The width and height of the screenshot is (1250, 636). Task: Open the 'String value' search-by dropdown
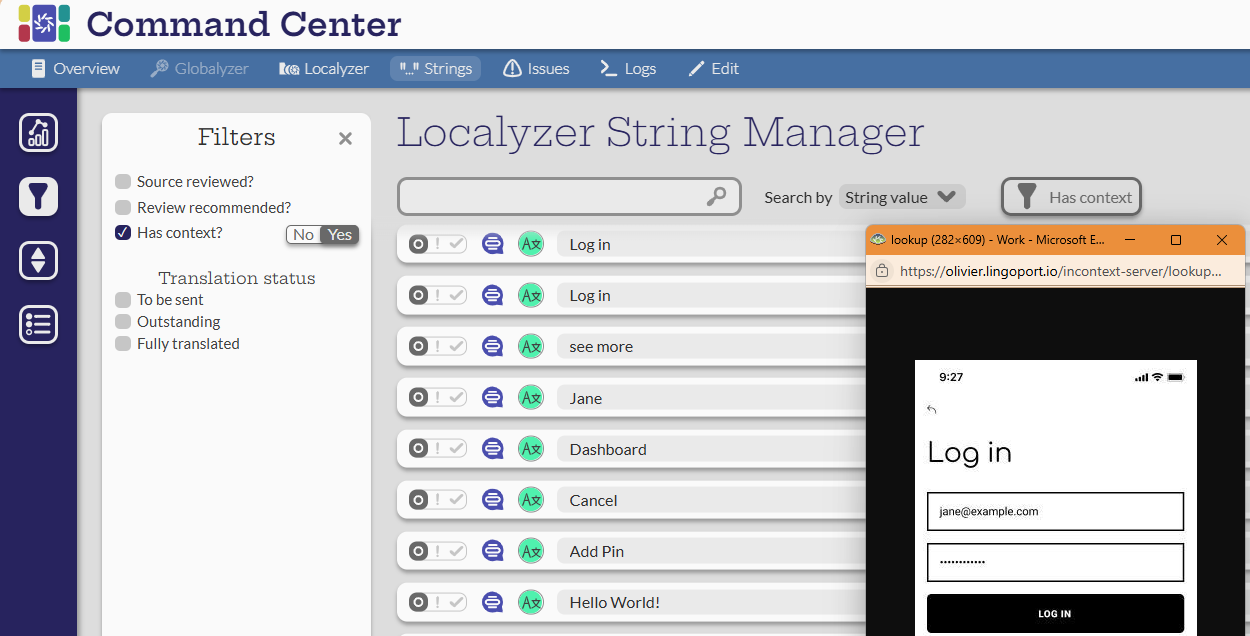pyautogui.click(x=901, y=197)
